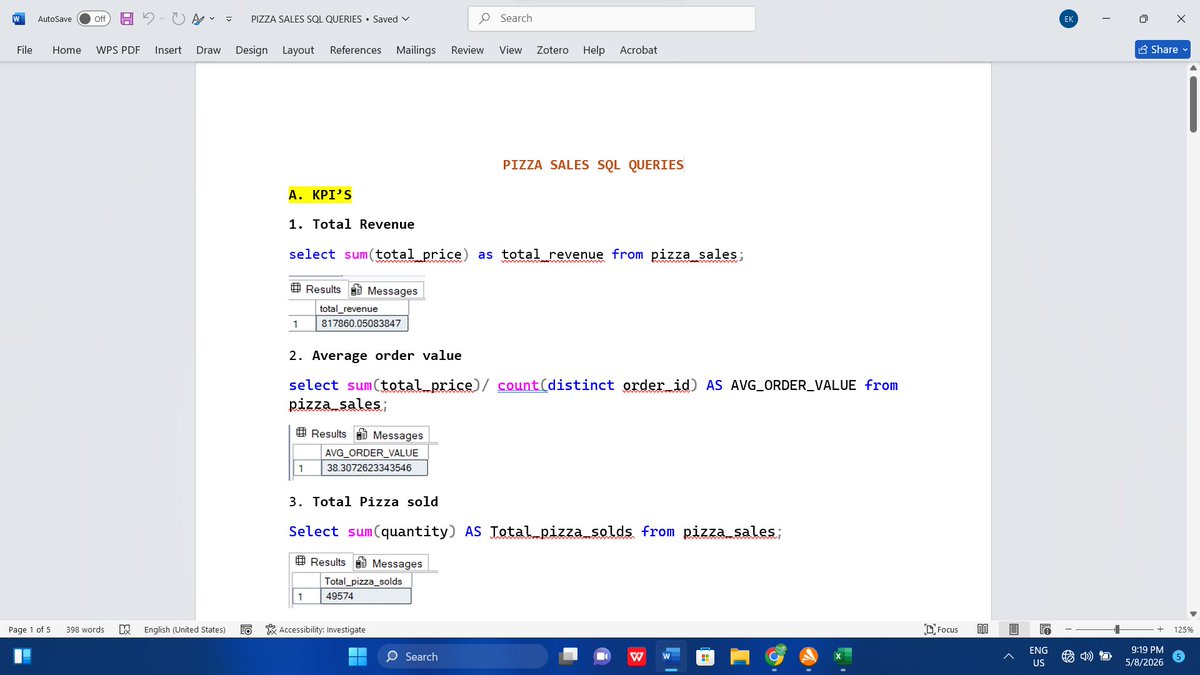Undo the last action

148,18
